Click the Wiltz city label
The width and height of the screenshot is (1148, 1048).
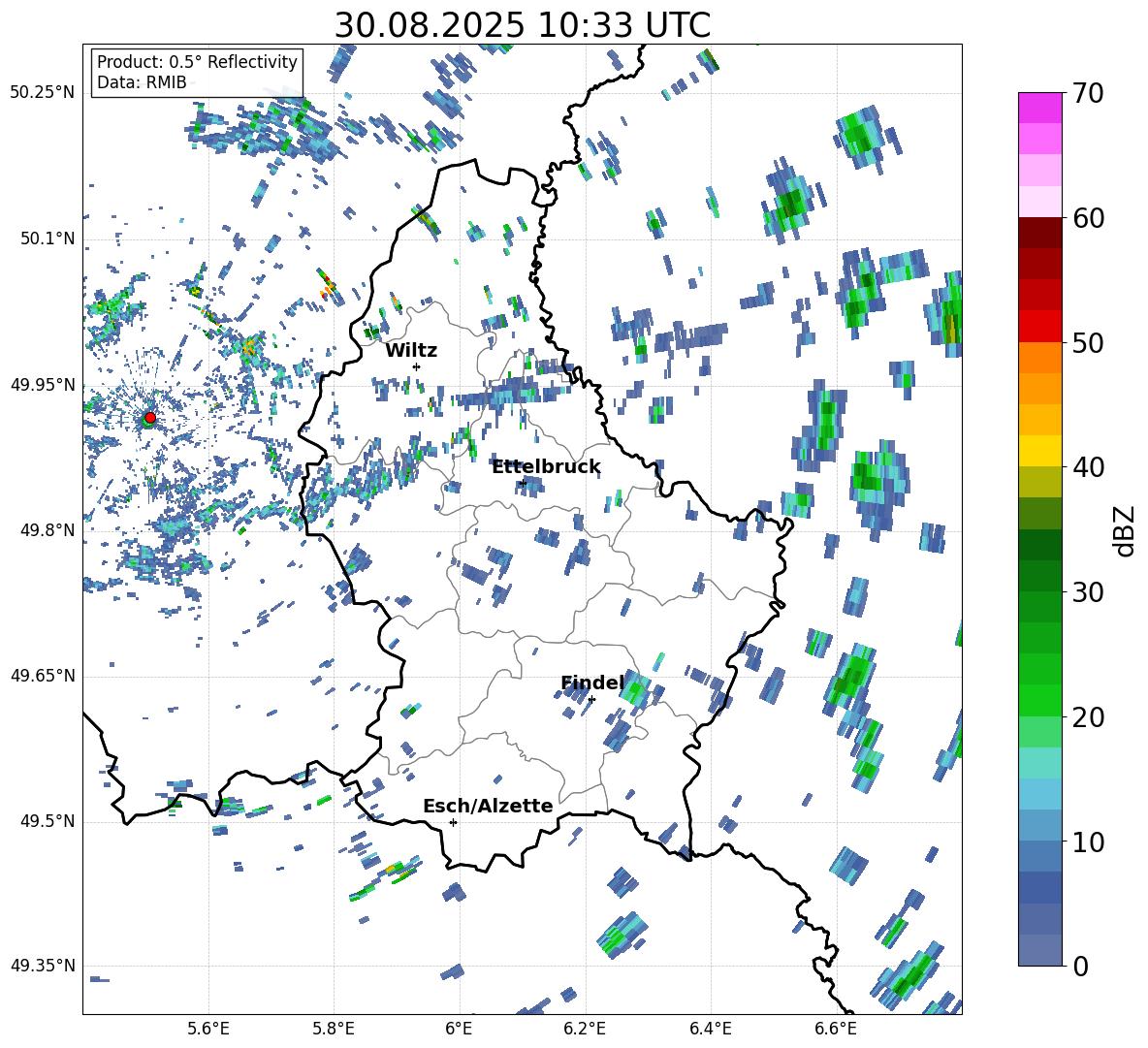411,351
